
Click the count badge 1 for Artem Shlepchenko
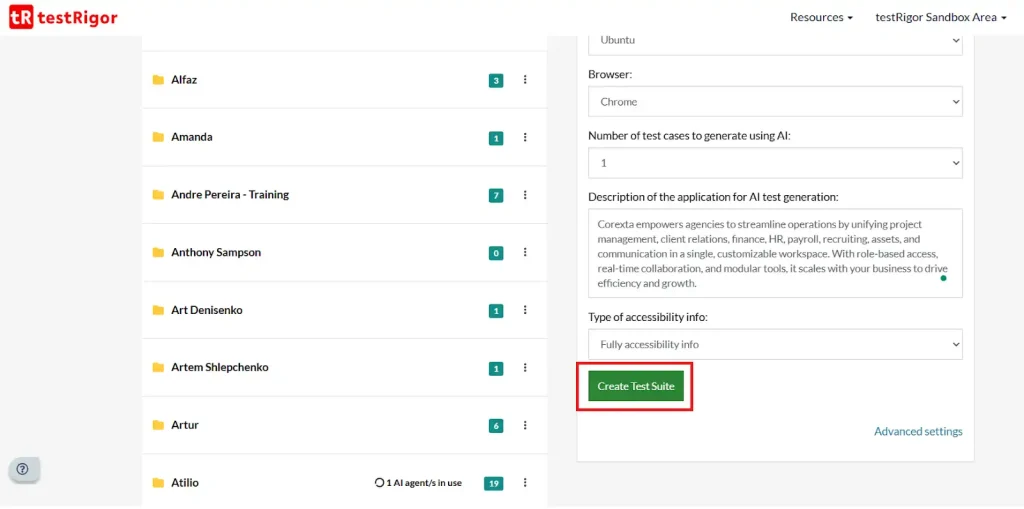pos(496,369)
